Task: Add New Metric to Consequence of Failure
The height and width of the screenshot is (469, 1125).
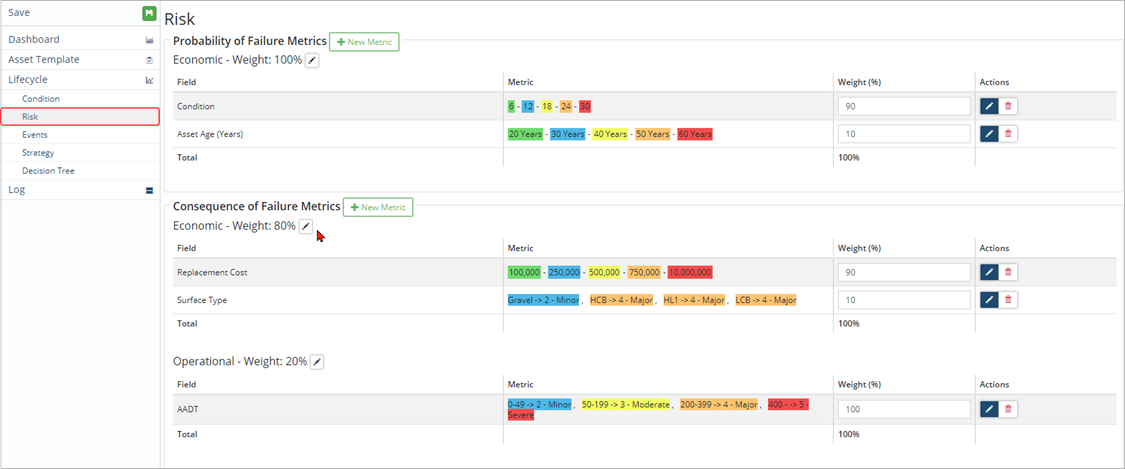Action: 378,207
